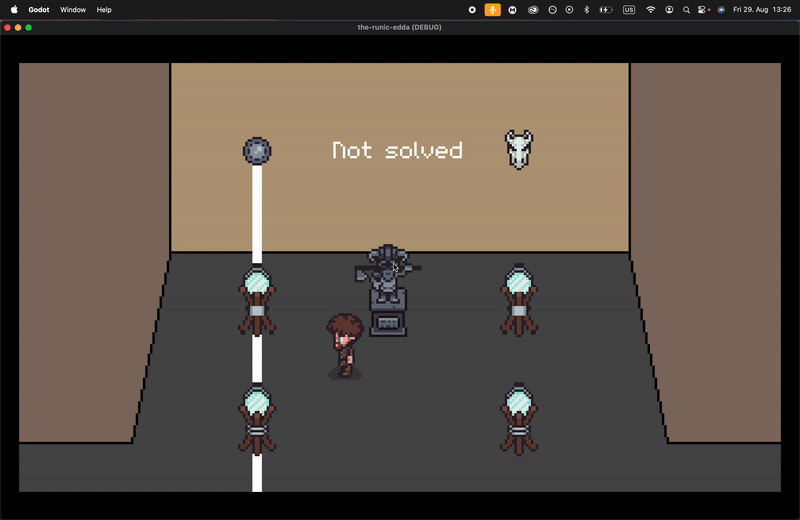This screenshot has height=520, width=800.
Task: Click the brown-haired player character
Action: [x=344, y=345]
